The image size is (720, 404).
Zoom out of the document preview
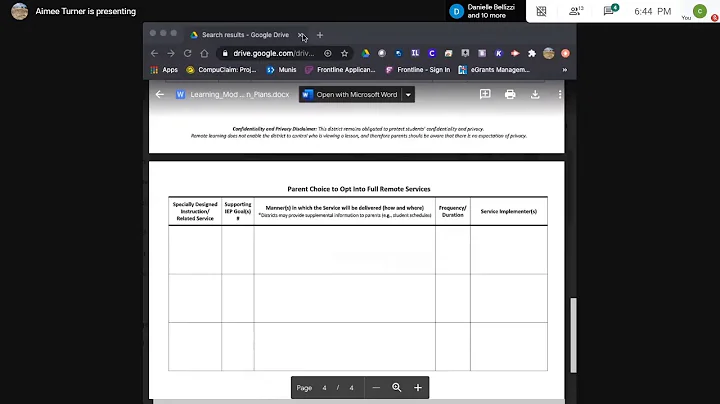(376, 387)
